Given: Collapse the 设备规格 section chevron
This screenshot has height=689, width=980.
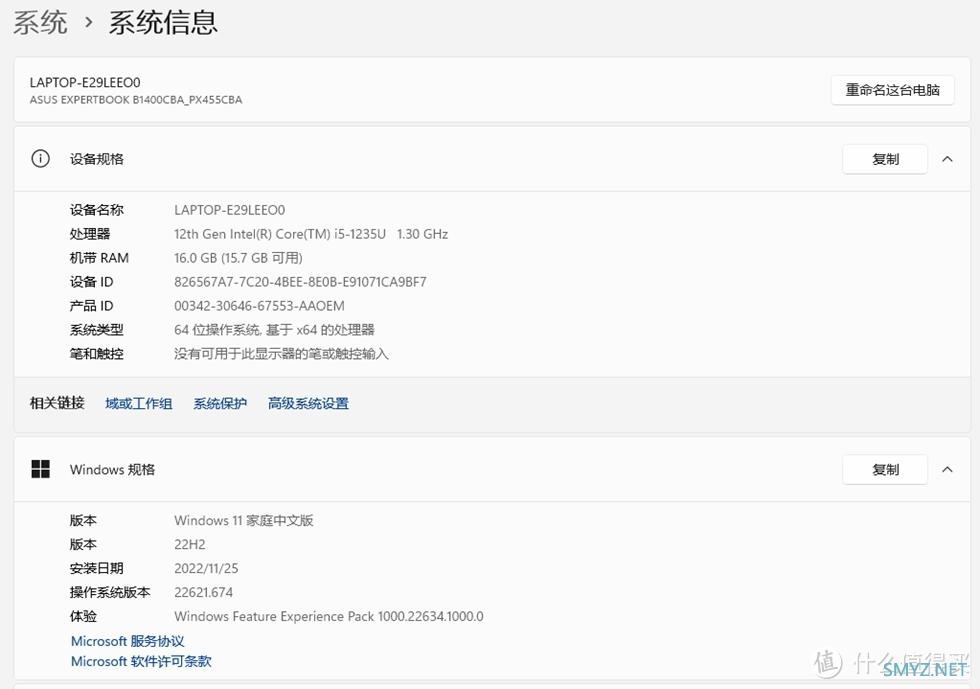Looking at the screenshot, I should coord(948,159).
